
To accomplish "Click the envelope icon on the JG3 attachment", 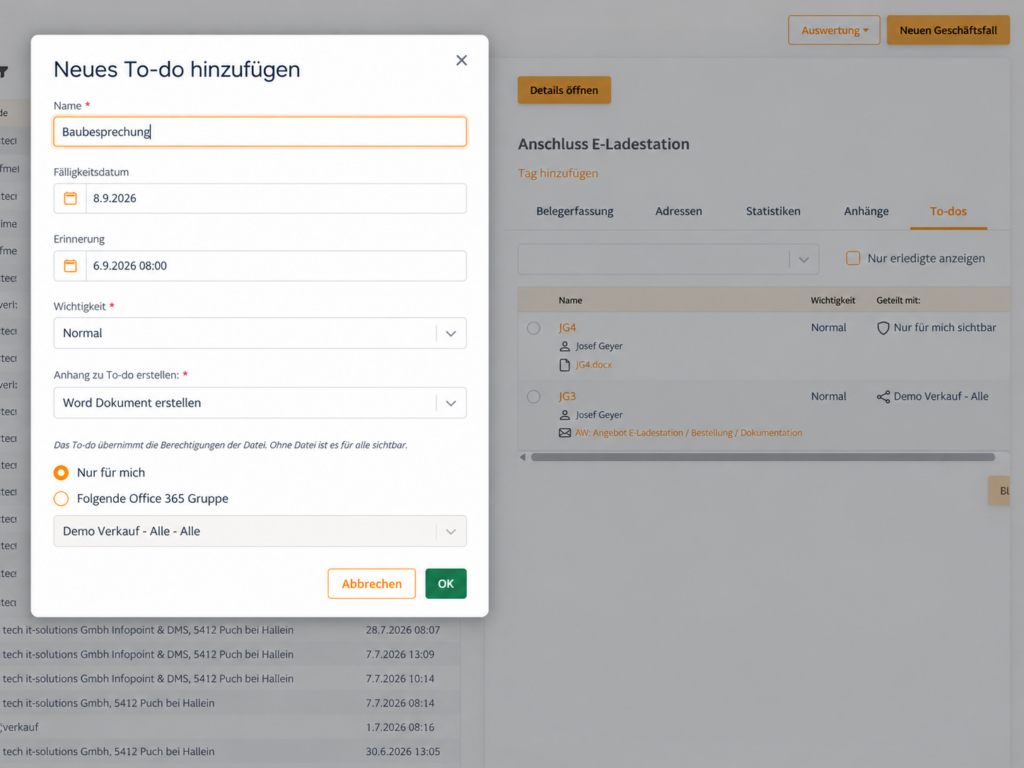I will (565, 433).
